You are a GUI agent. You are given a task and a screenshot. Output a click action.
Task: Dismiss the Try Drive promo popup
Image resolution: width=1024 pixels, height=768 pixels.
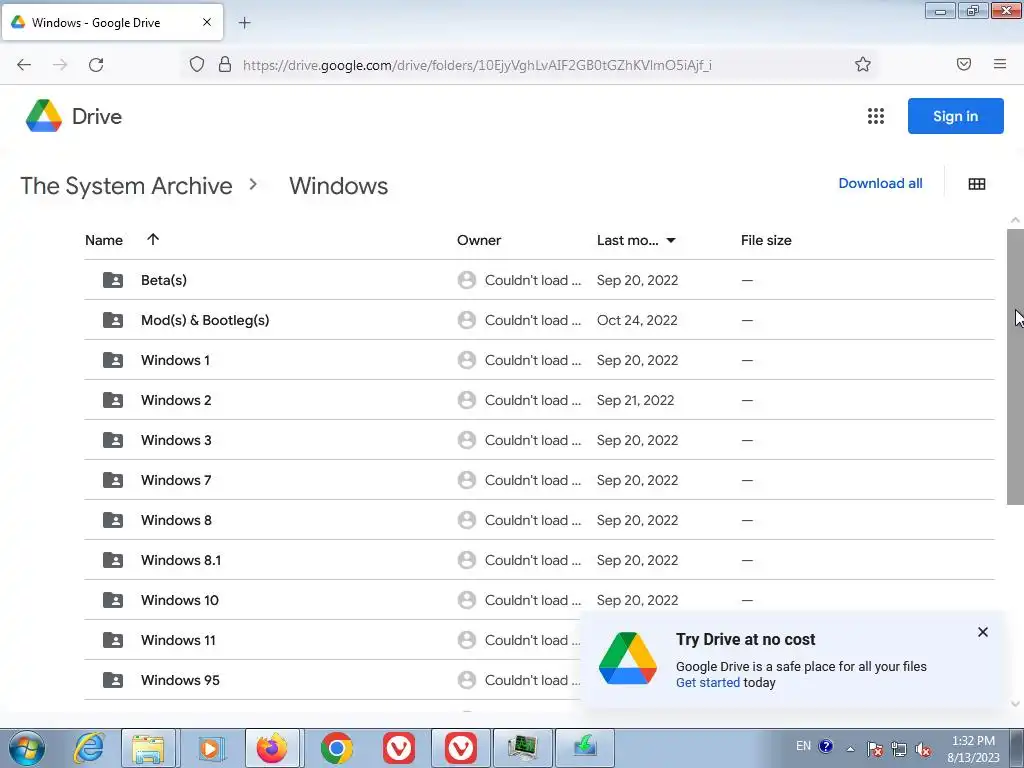coord(982,632)
